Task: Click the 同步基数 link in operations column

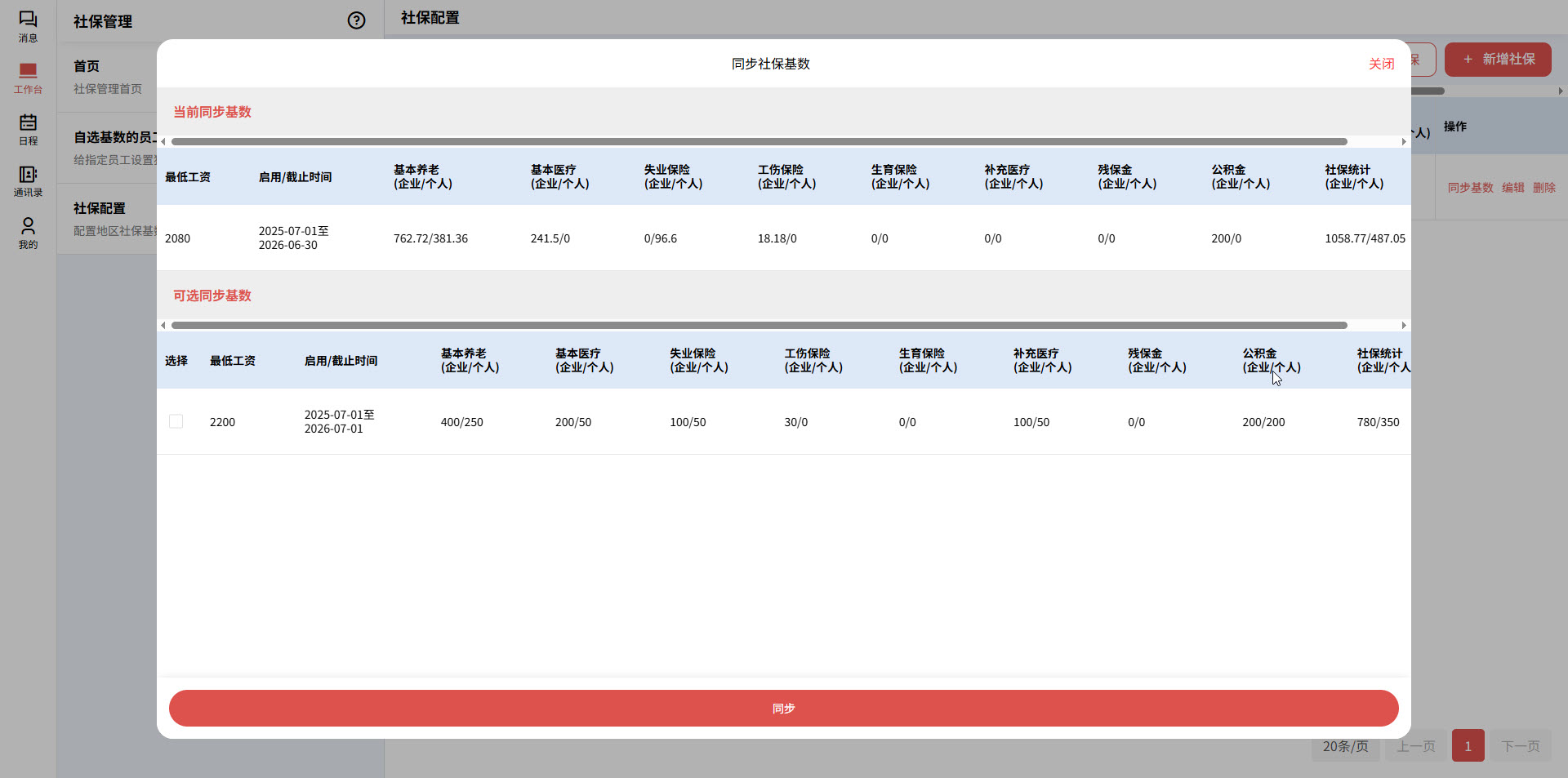Action: coord(1470,188)
